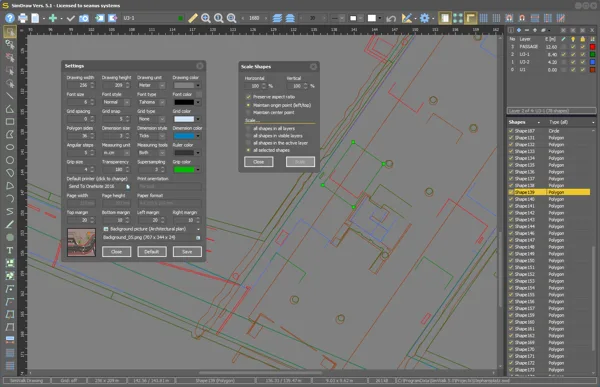
Task: Click the printer icon in toolbar
Action: click(23, 18)
